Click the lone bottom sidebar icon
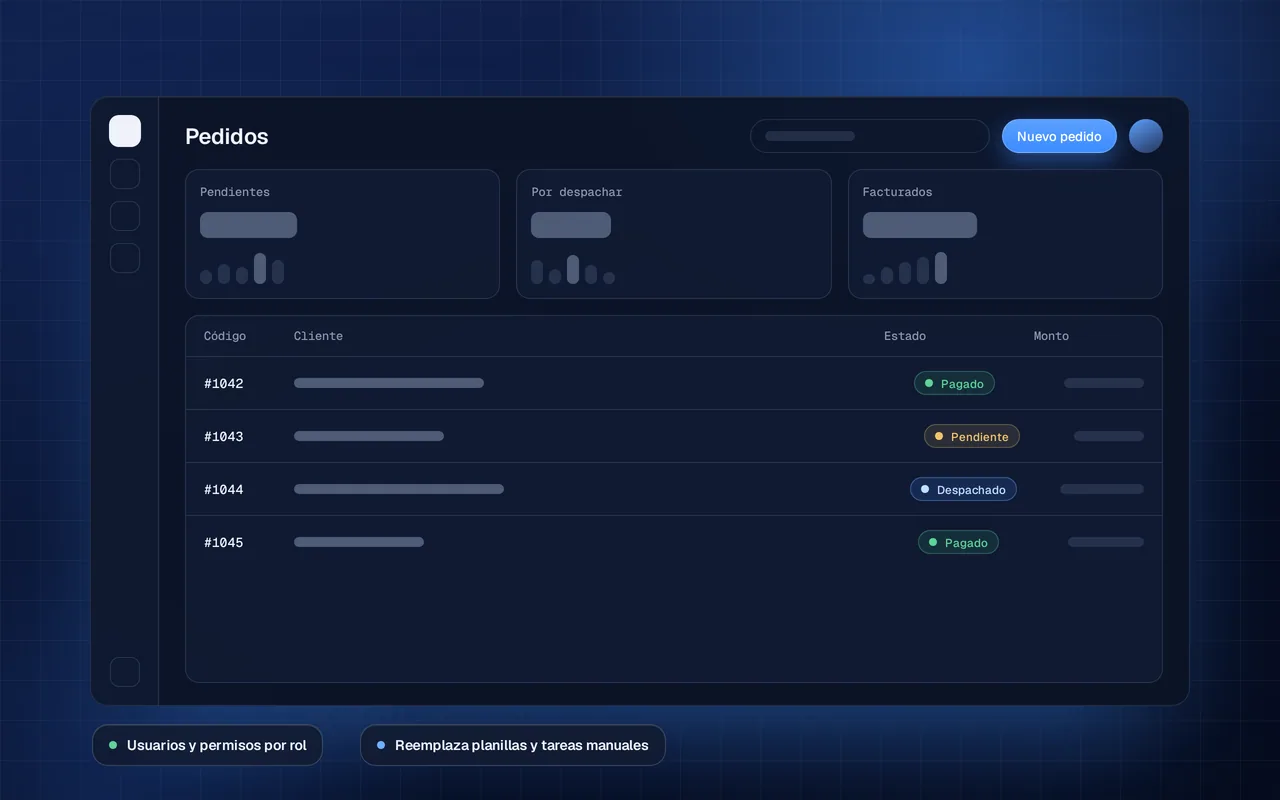 pos(125,672)
